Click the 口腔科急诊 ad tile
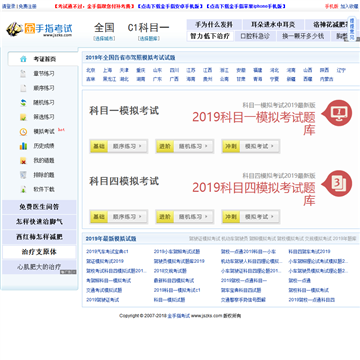Screen dimensions: 360x360 (x=255, y=36)
